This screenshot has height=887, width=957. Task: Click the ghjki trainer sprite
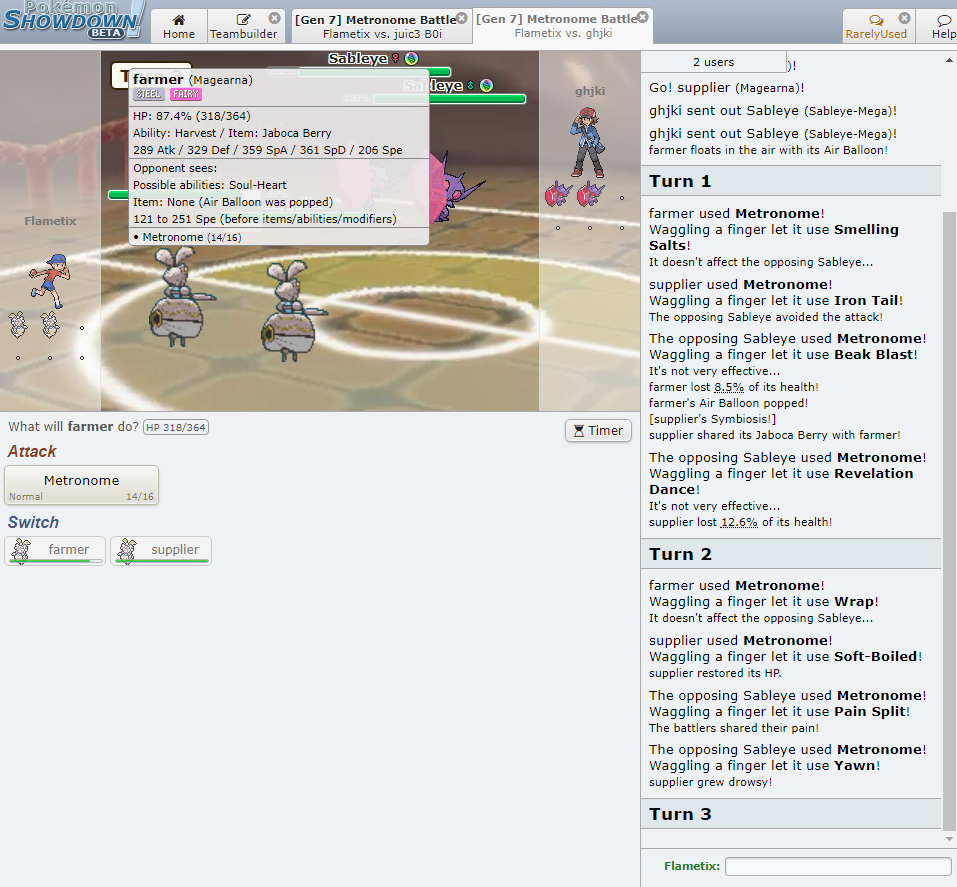[588, 142]
